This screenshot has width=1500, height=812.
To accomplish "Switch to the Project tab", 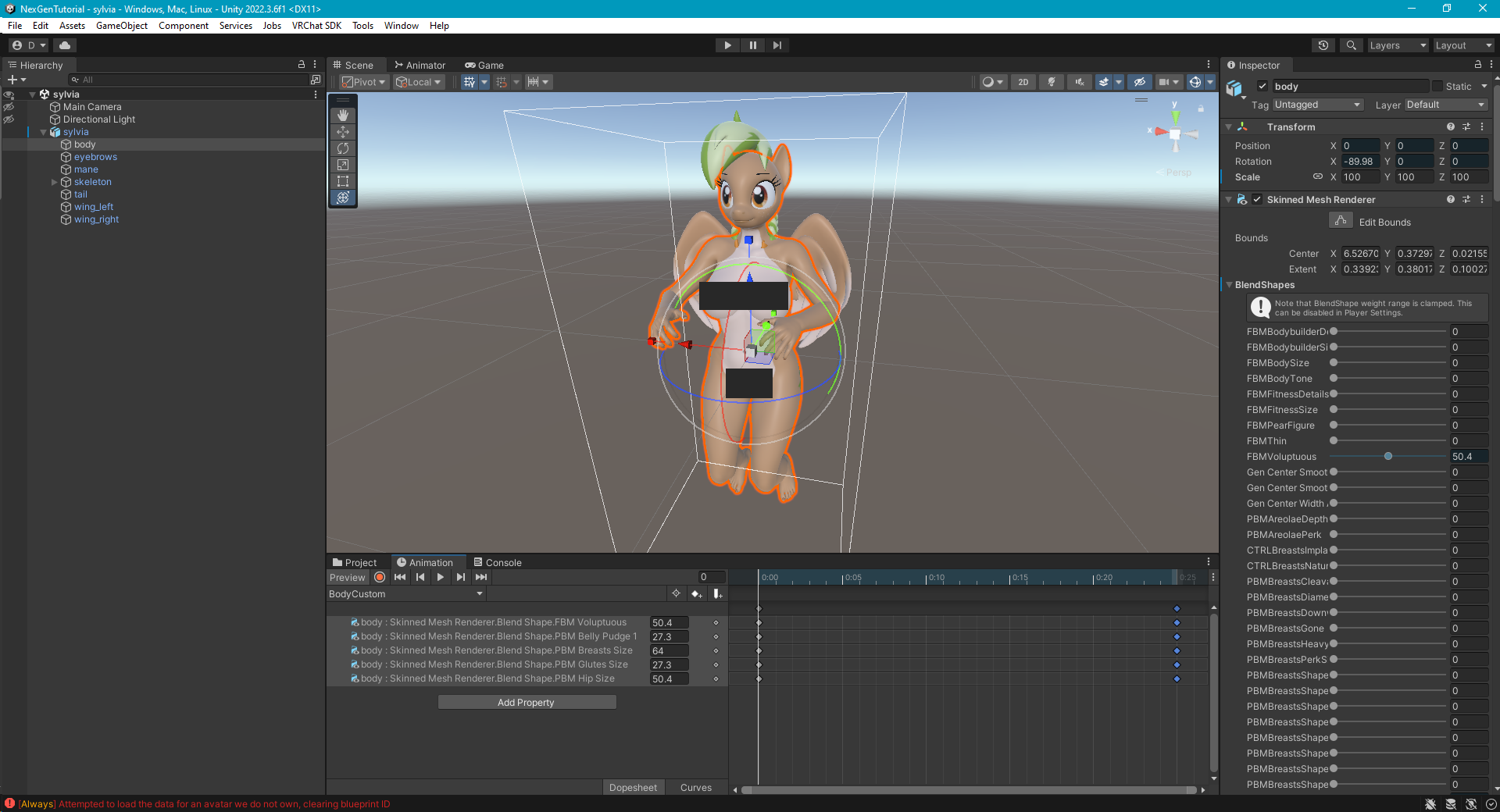I will 355,562.
